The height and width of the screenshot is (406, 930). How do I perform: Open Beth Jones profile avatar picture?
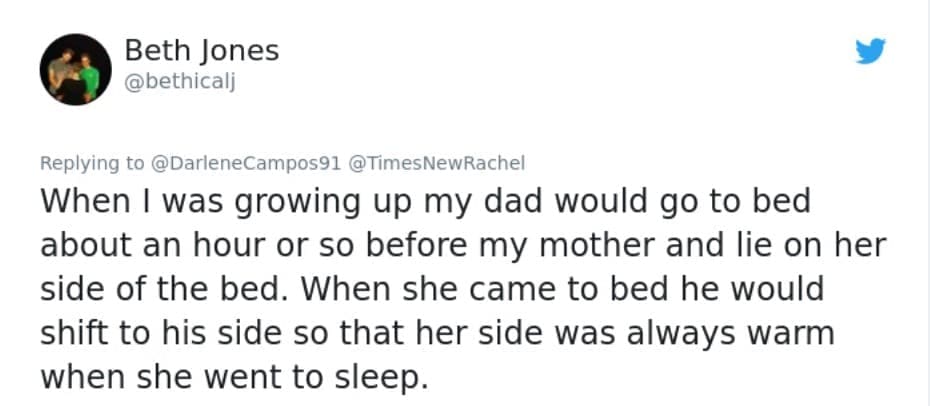(75, 69)
